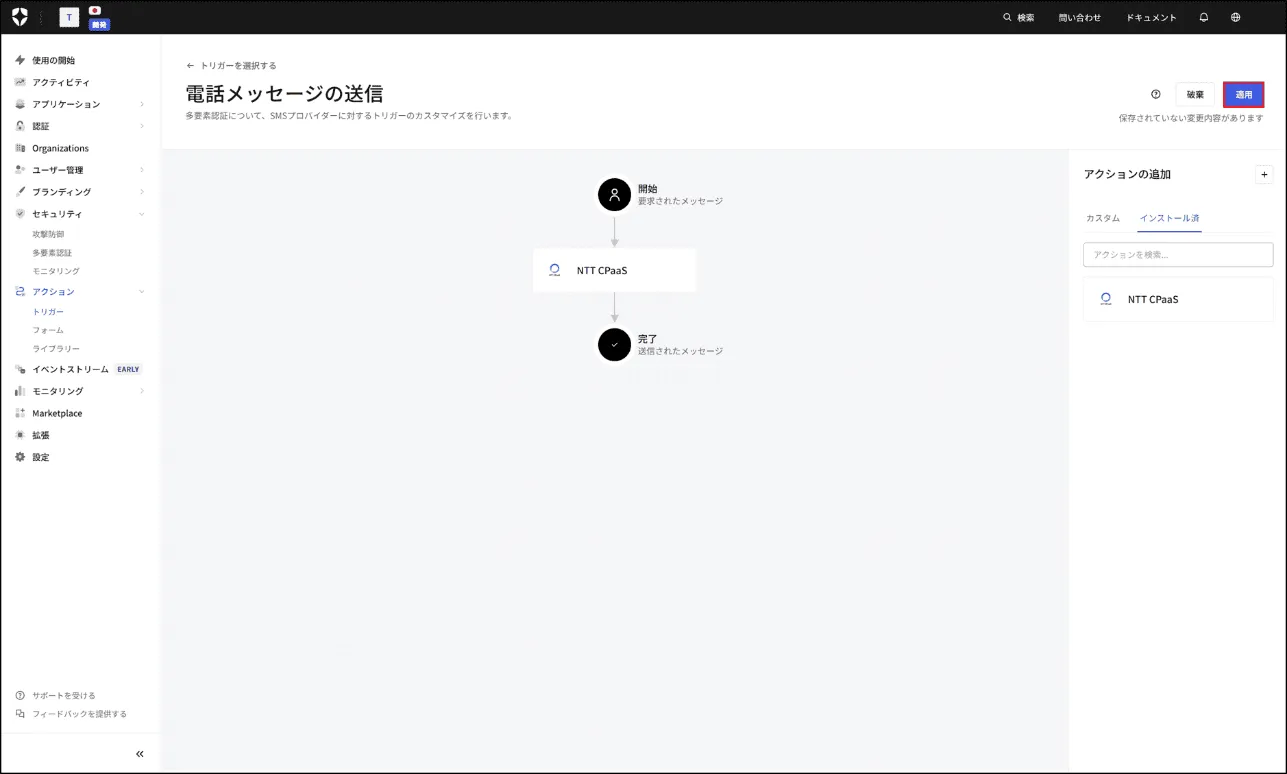The image size is (1287, 774).
Task: Select NTT CPaaS in installed actions list
Action: click(x=1178, y=299)
